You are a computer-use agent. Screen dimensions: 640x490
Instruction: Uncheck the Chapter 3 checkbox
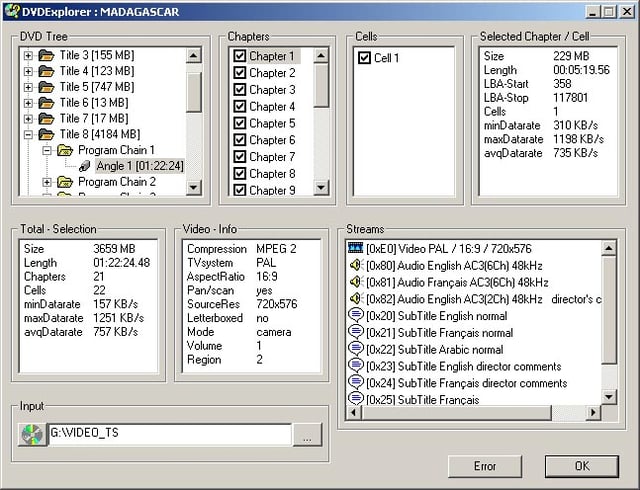240,89
